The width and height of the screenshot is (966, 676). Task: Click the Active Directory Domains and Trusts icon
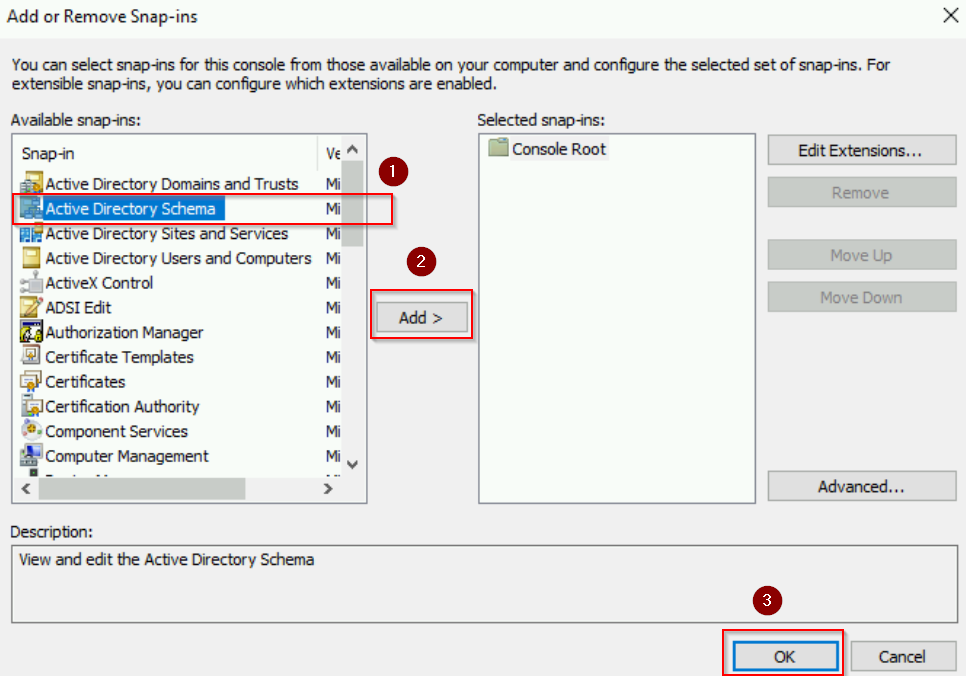(31, 184)
